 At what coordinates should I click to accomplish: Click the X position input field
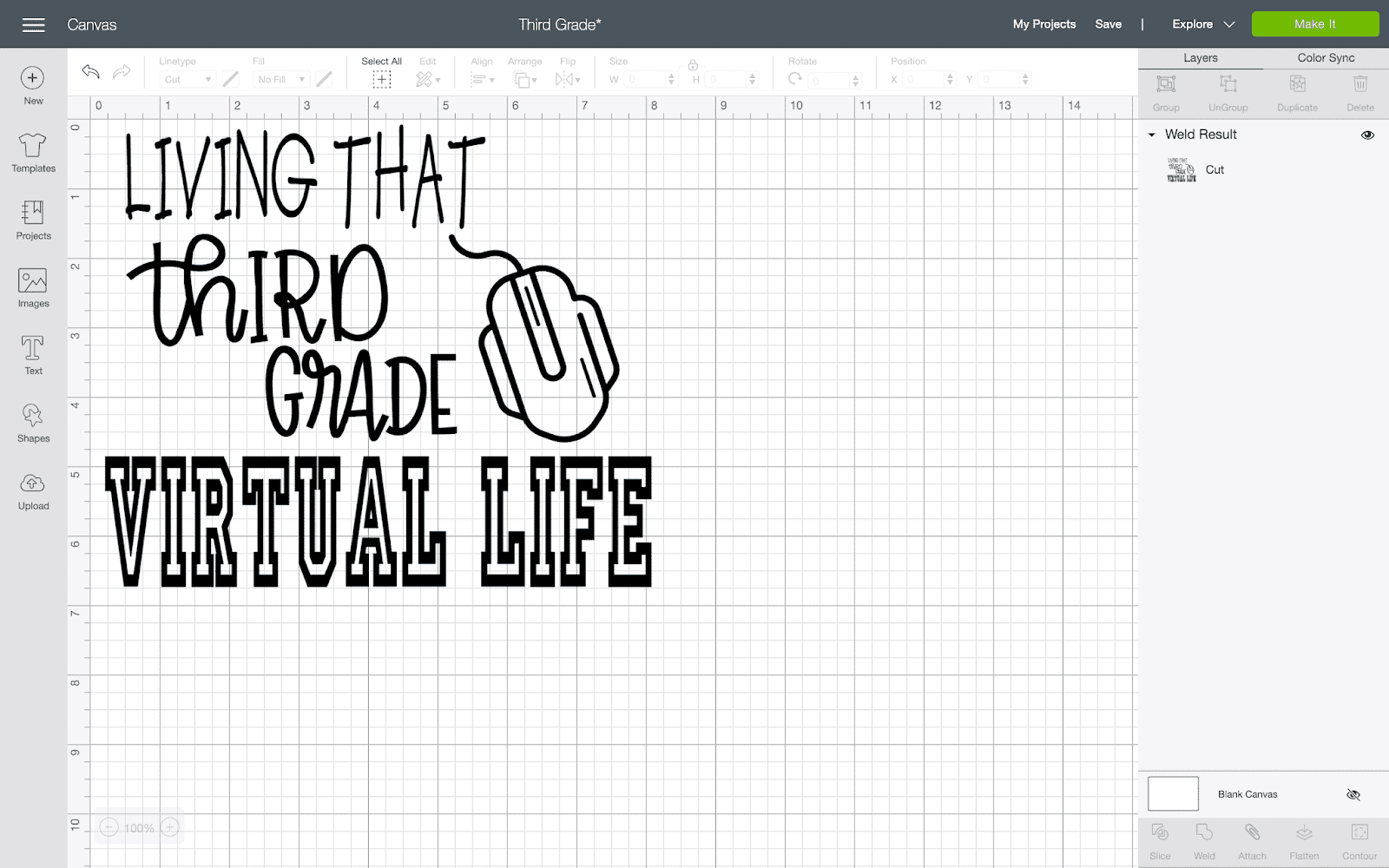(925, 79)
